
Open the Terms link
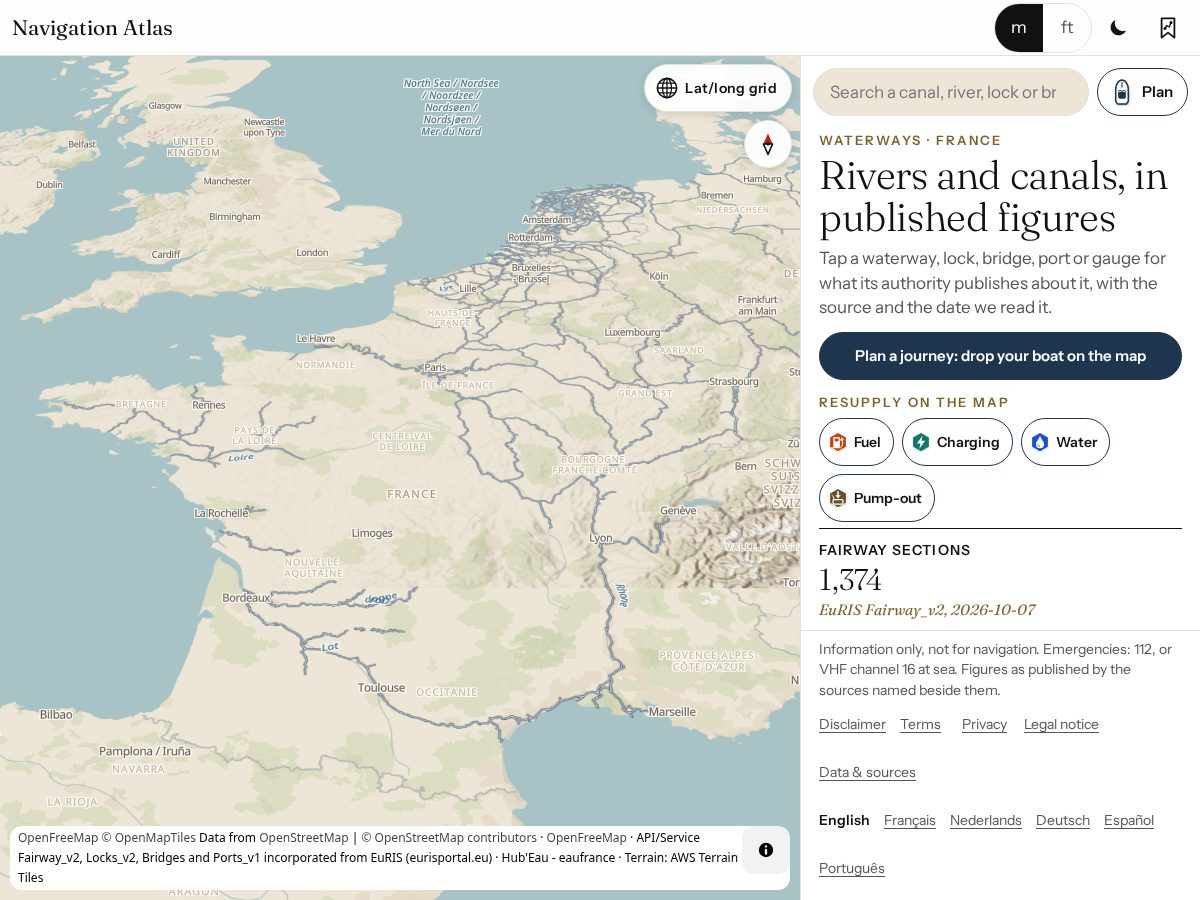point(920,724)
